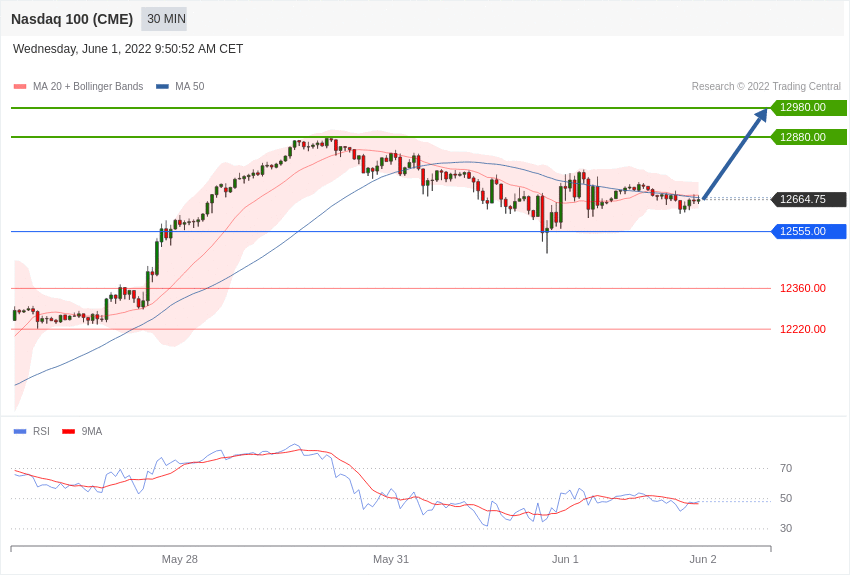Click the 12980.00 resistance price label
The height and width of the screenshot is (576, 850).
click(809, 107)
